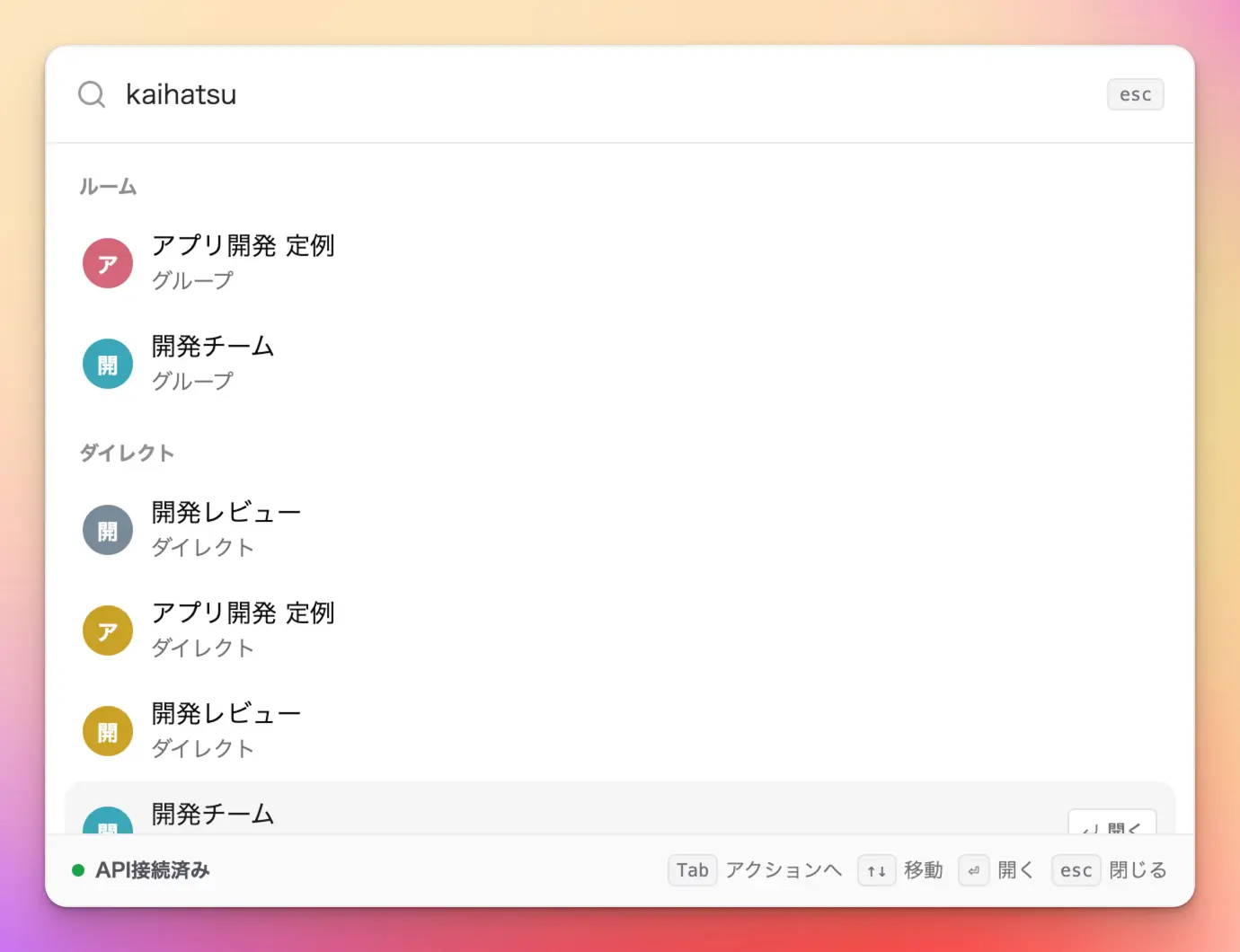Open the アプリ開発 定例 direct chat
This screenshot has width=1240, height=952.
620,630
